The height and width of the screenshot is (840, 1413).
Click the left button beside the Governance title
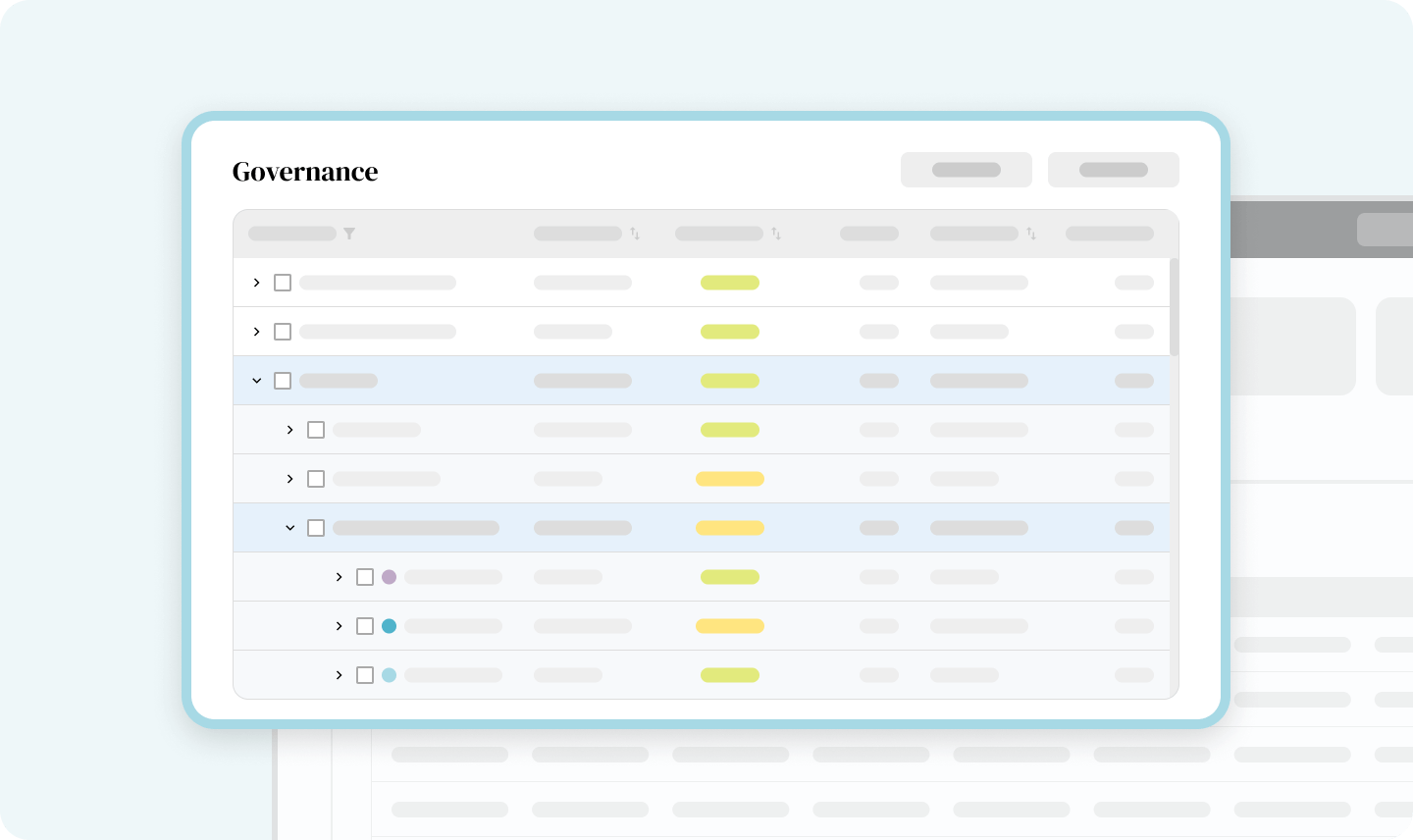tap(966, 170)
